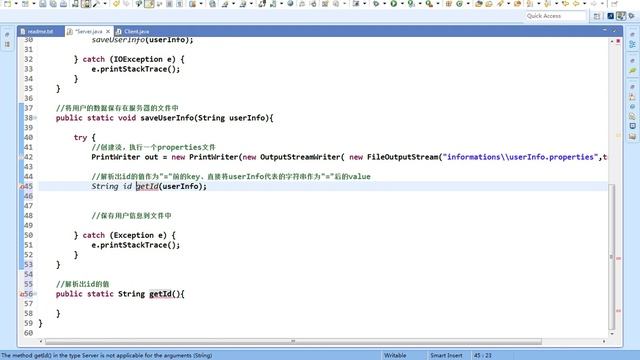Open the Run configurations dropdown arrow

point(402,4)
